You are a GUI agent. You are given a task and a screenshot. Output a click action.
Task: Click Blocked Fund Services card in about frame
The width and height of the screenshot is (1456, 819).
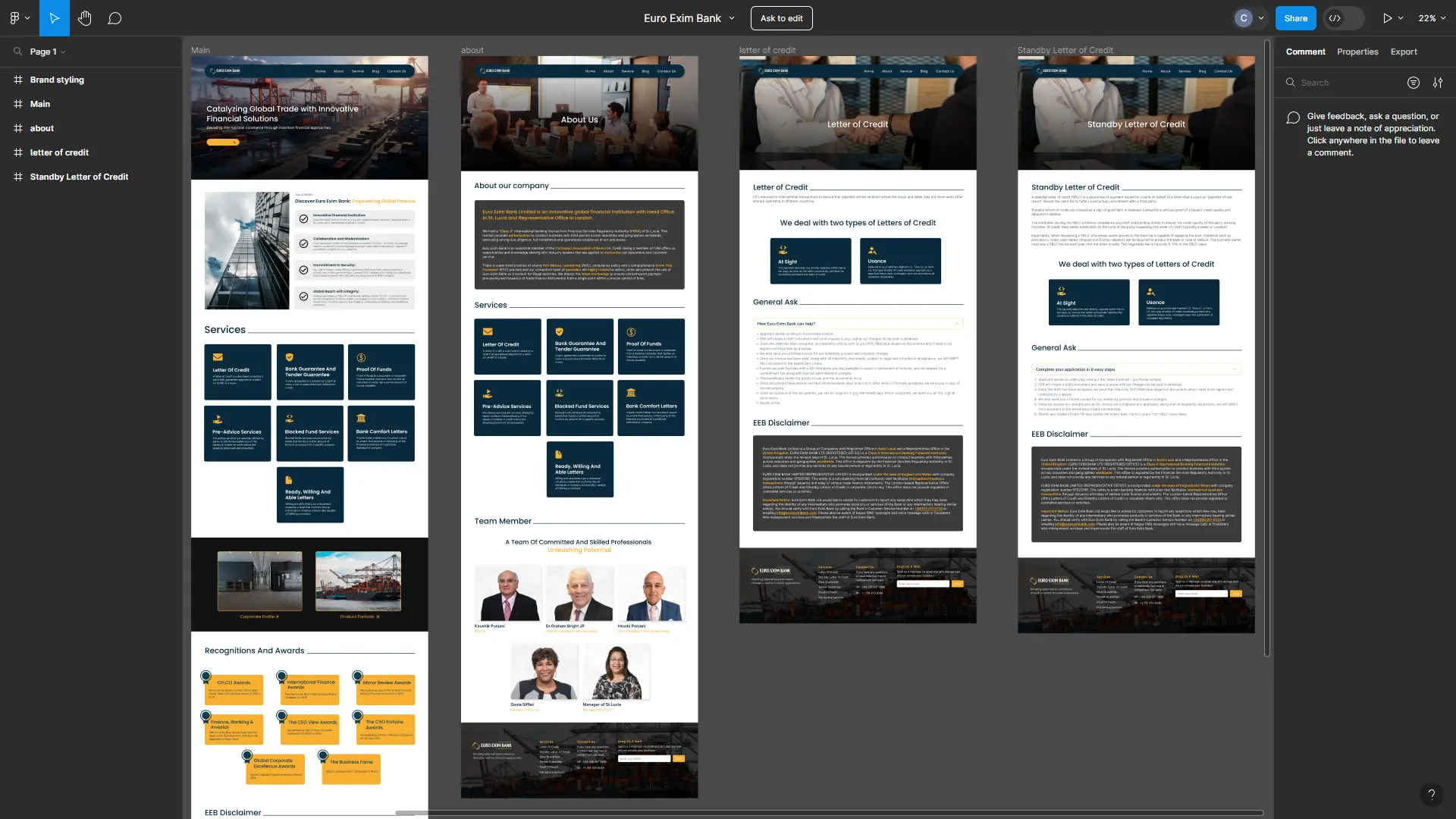click(x=579, y=408)
